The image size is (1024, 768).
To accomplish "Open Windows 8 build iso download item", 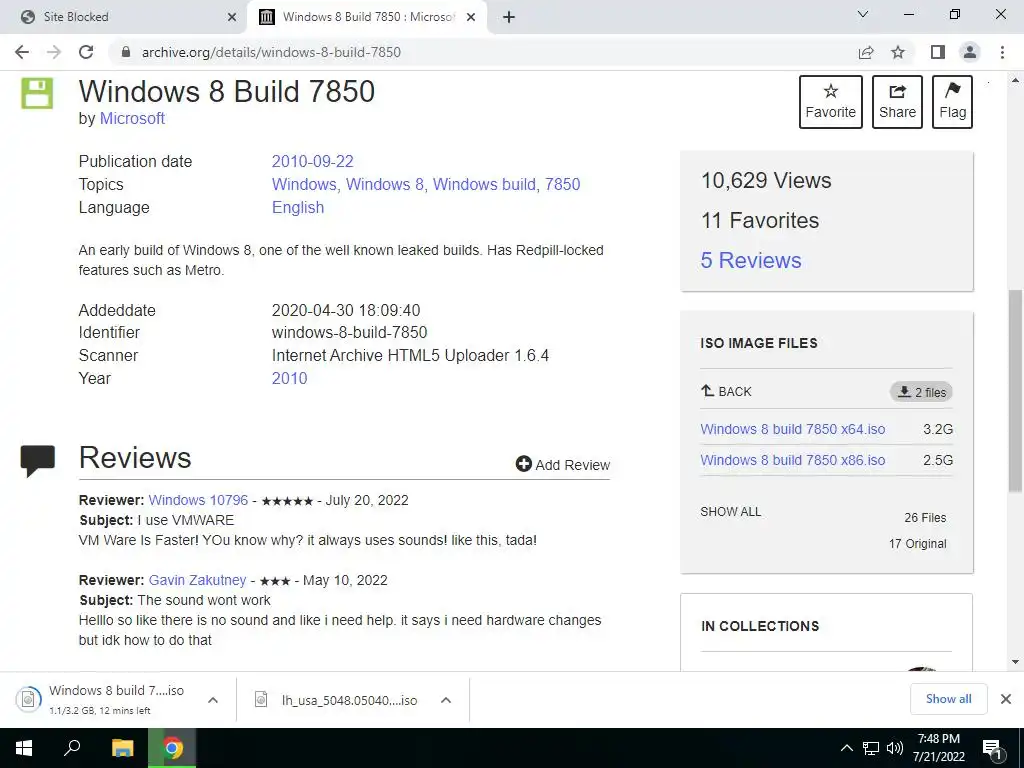I will point(102,699).
